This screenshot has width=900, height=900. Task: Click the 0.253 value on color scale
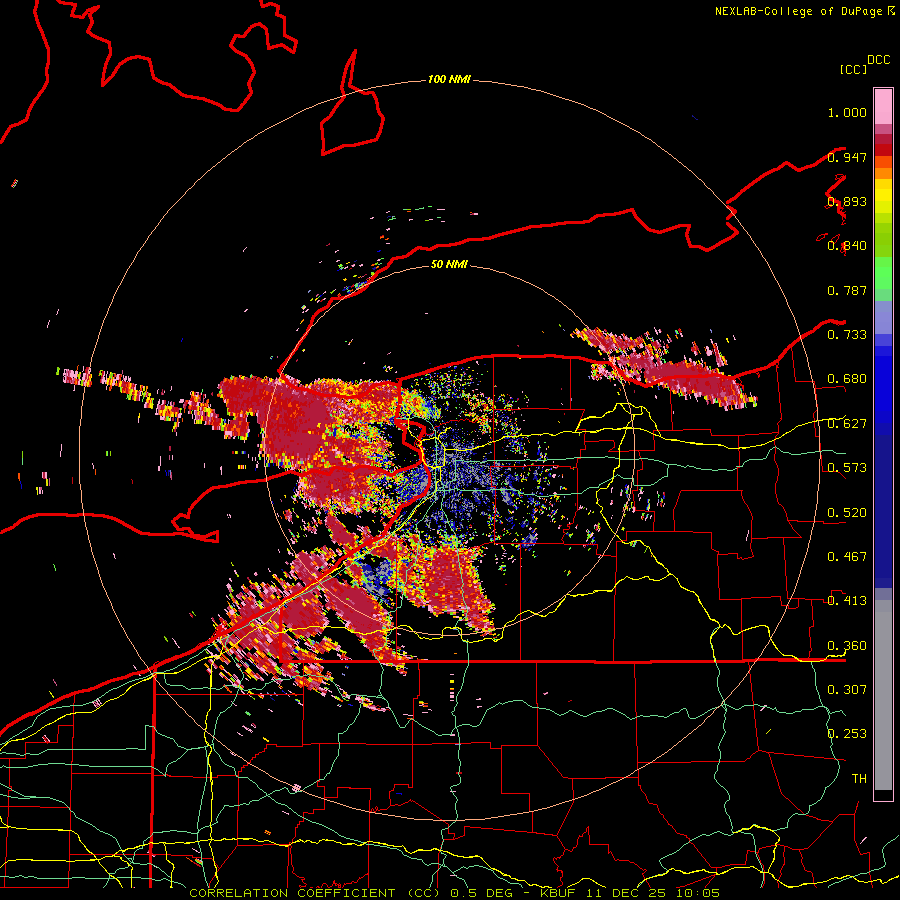click(x=847, y=734)
